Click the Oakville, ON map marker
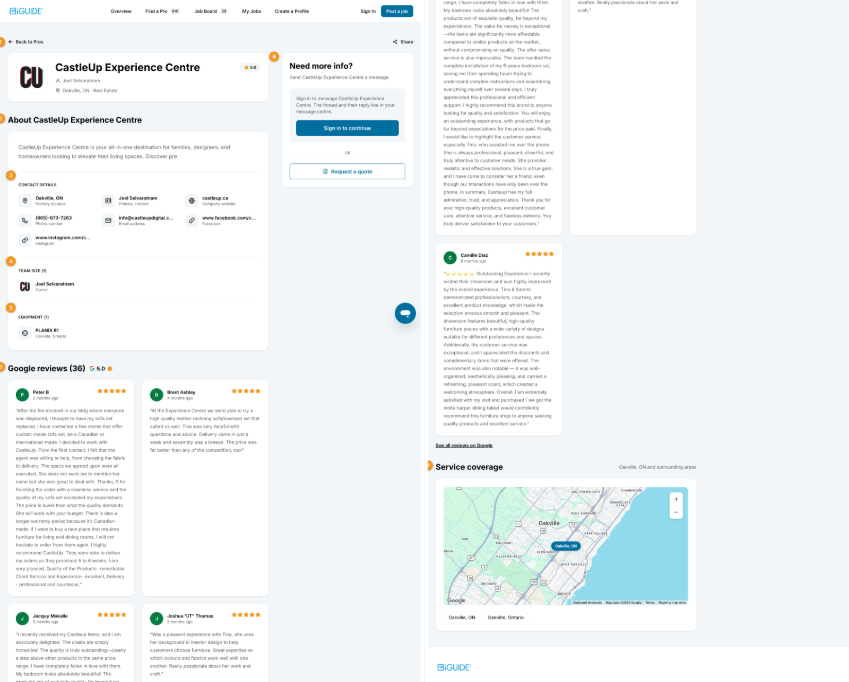 (x=566, y=546)
